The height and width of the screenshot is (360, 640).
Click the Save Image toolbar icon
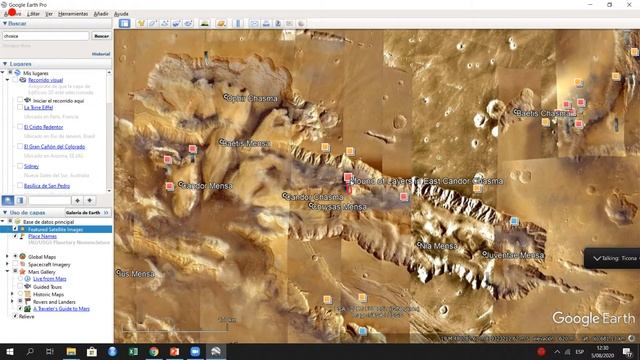278,23
